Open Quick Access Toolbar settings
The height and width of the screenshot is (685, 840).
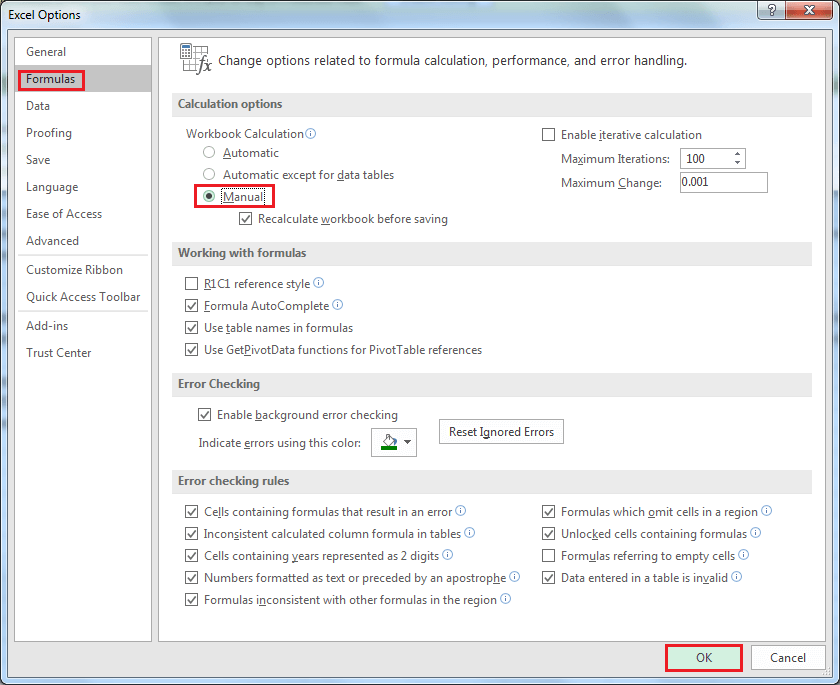click(83, 297)
